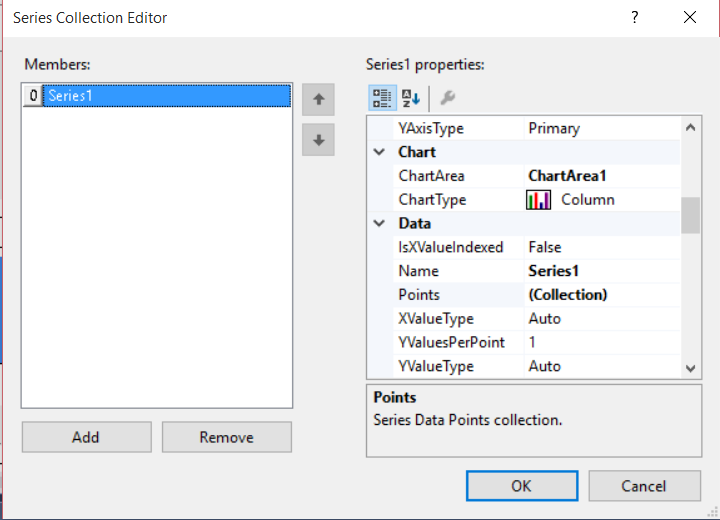Viewport: 720px width, 520px height.
Task: Collapse the Data category
Action: pyautogui.click(x=379, y=223)
